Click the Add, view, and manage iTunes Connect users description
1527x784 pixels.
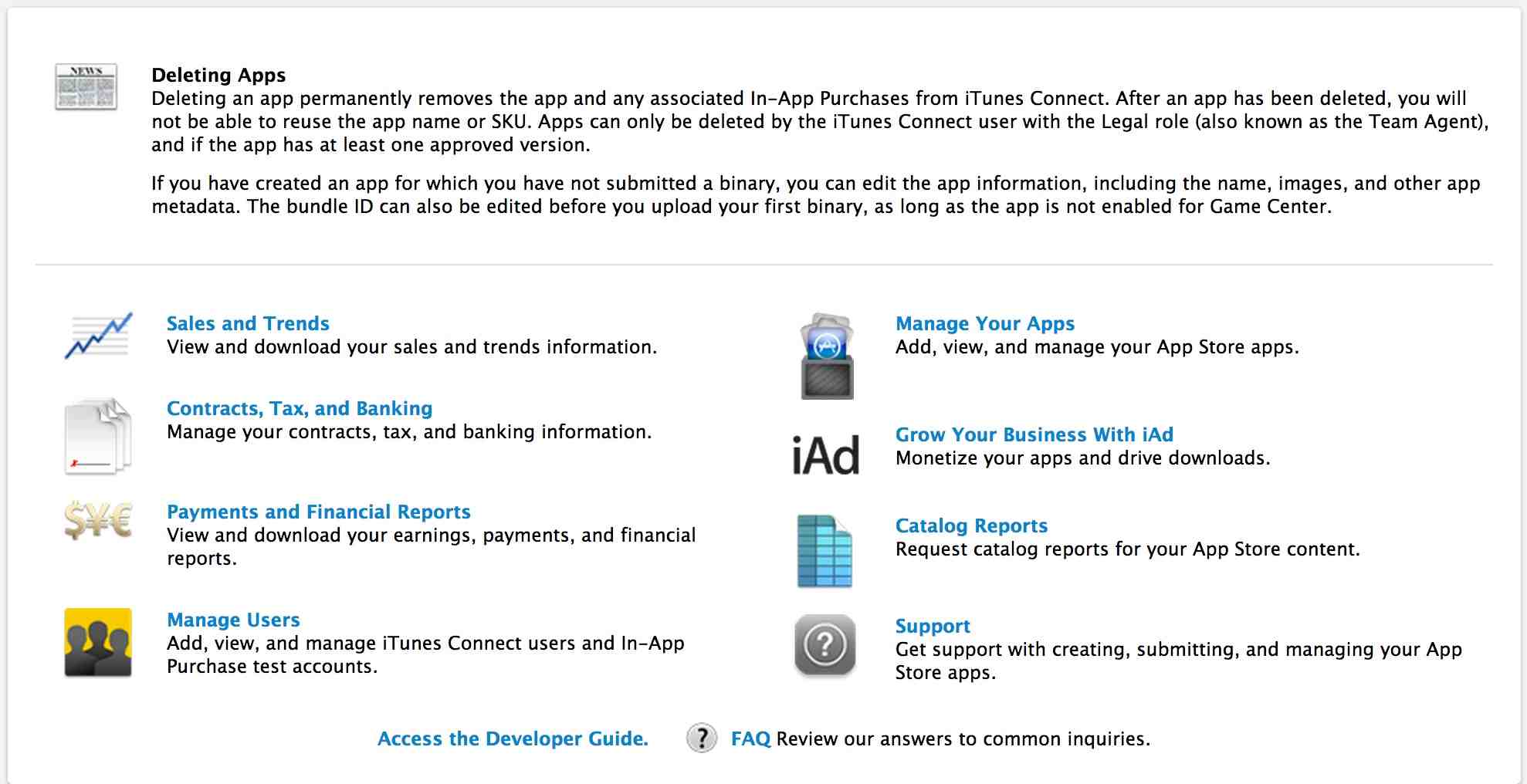click(425, 654)
